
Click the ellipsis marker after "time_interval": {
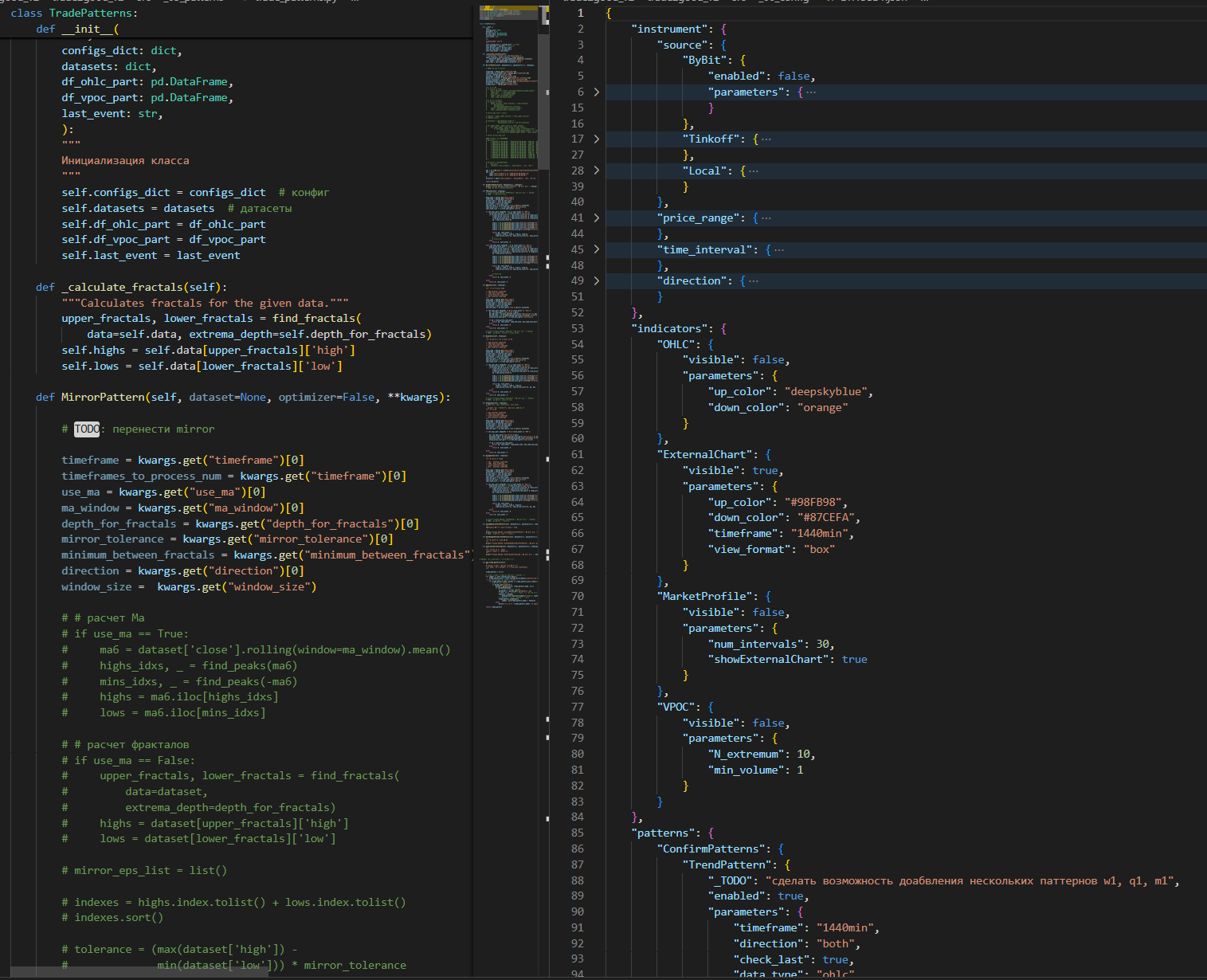pos(779,249)
